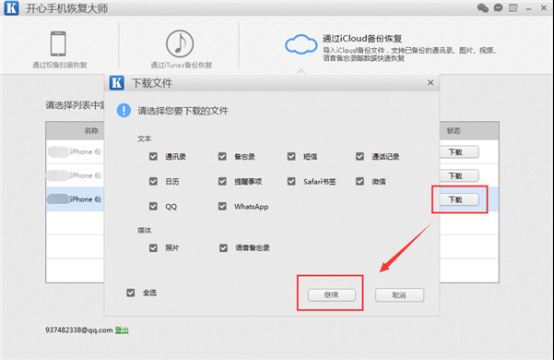554x360 pixels.
Task: Select the 通过设备扫描恢复 tab label
Action: point(60,65)
